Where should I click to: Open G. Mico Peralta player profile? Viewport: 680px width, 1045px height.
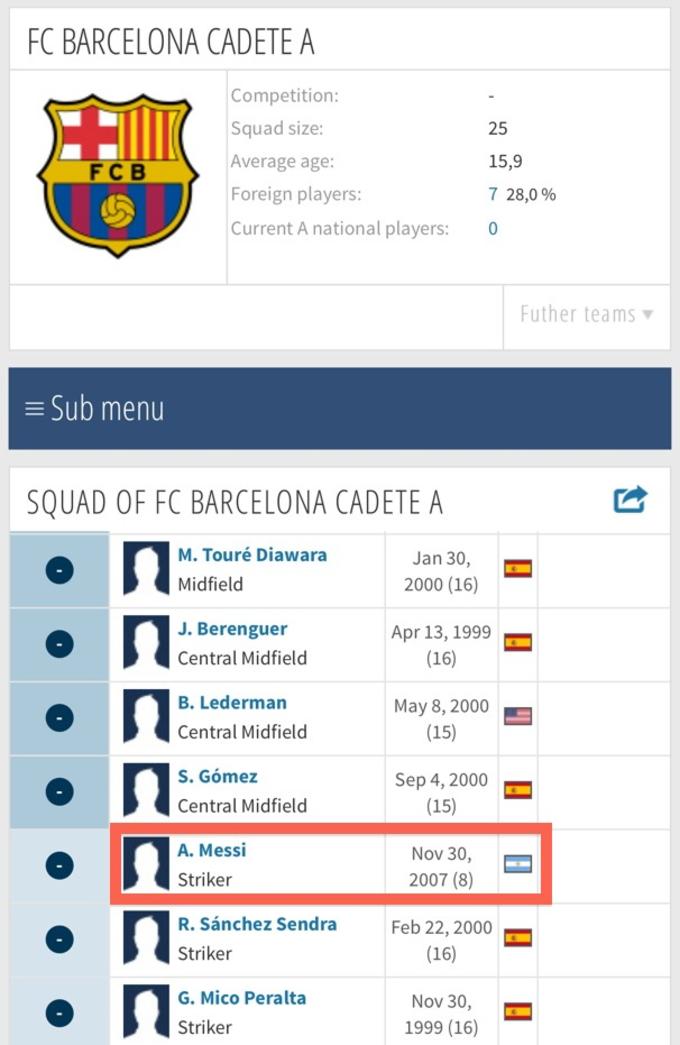coord(242,998)
